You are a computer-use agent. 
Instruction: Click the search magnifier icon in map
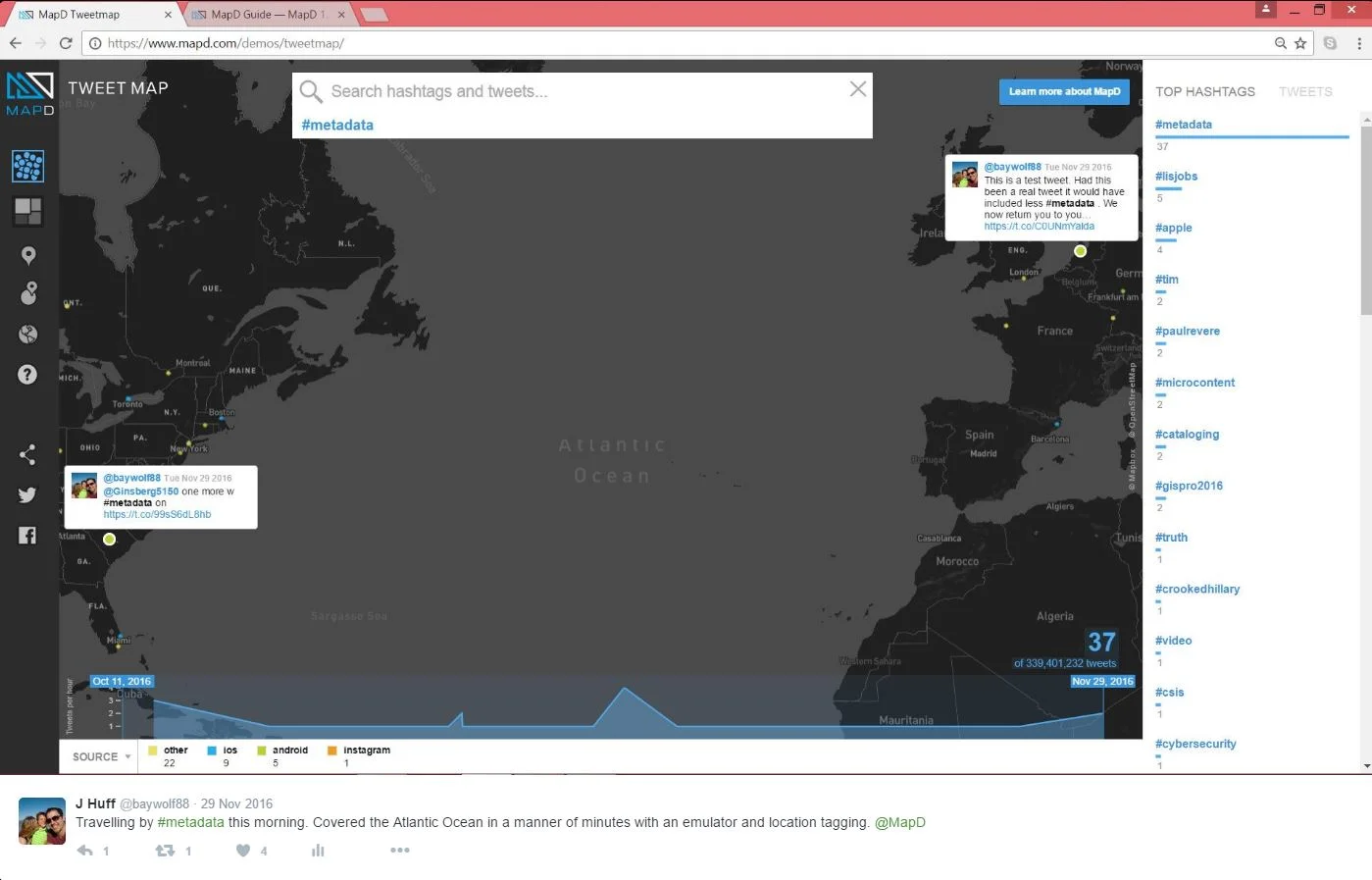(x=311, y=92)
